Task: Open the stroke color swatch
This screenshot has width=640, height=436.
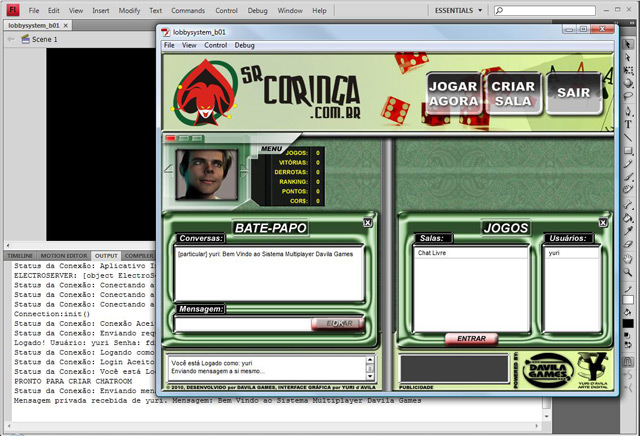Action: (x=628, y=300)
